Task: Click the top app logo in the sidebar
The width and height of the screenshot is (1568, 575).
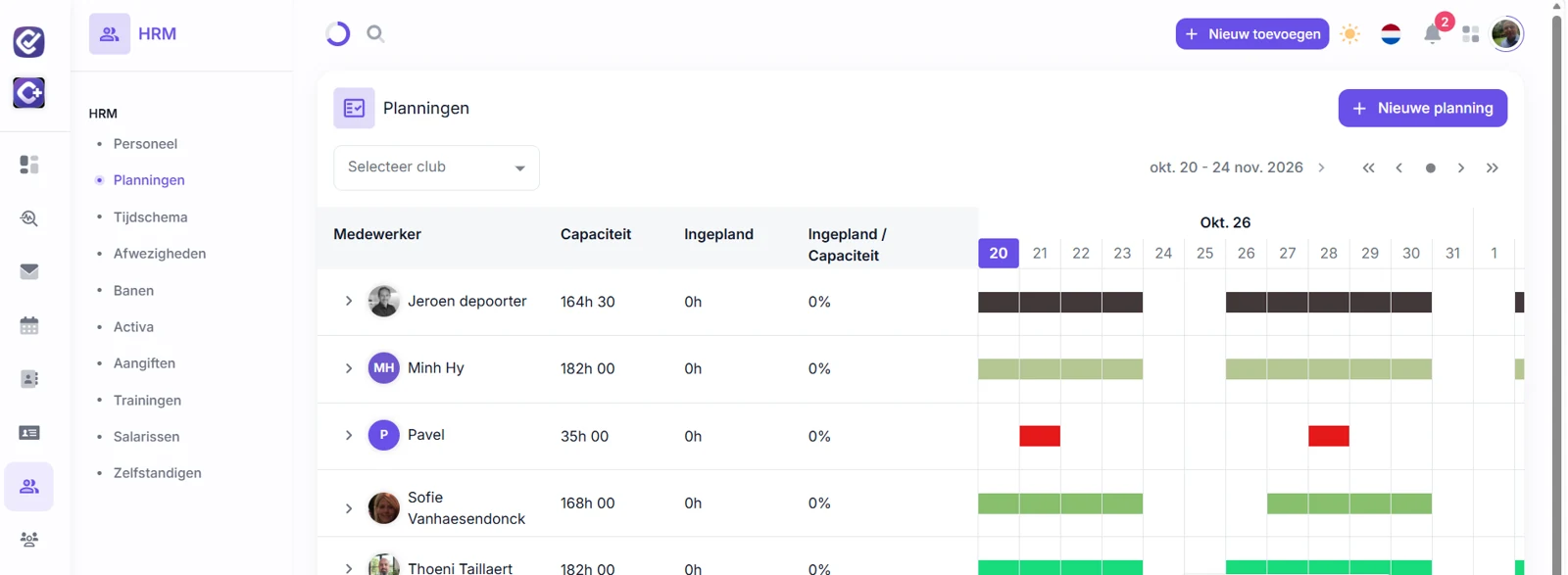Action: 28,41
